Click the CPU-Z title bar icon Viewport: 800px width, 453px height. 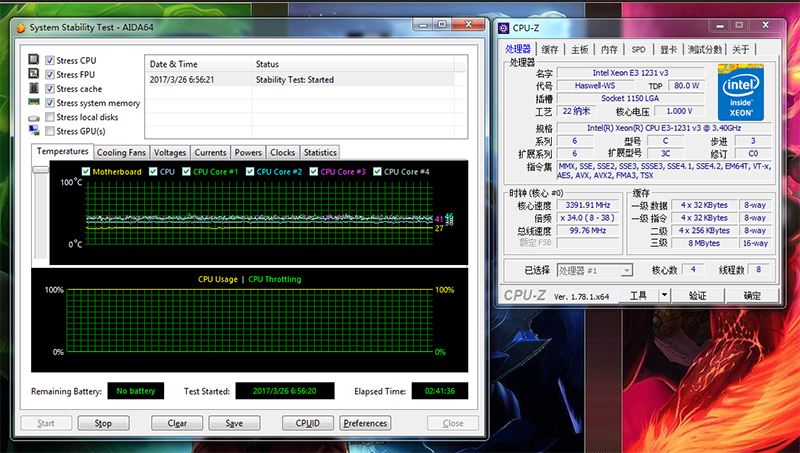[504, 28]
